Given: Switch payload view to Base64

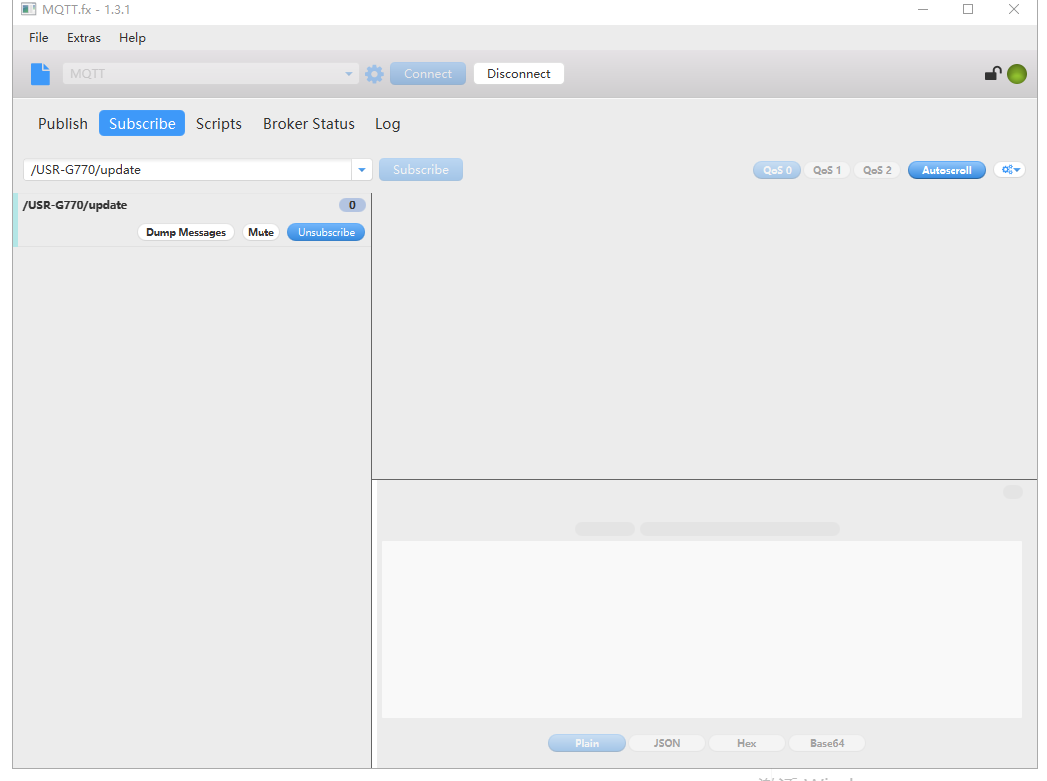Looking at the screenshot, I should click(x=827, y=743).
